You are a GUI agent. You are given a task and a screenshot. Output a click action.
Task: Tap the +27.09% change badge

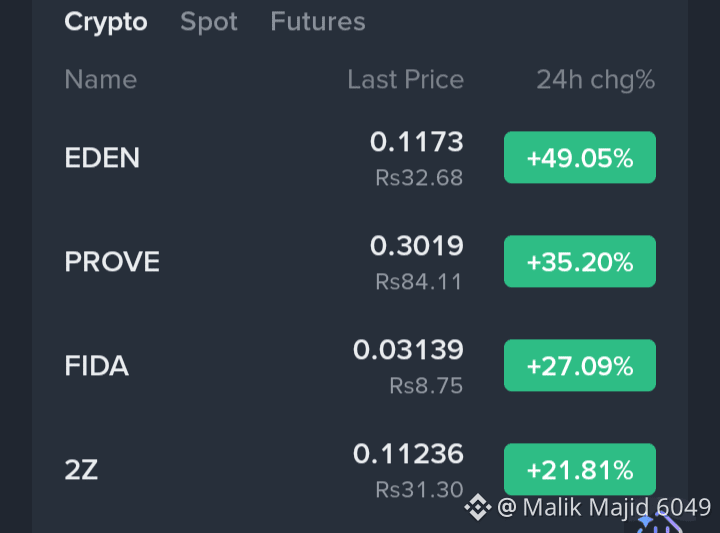(x=579, y=365)
